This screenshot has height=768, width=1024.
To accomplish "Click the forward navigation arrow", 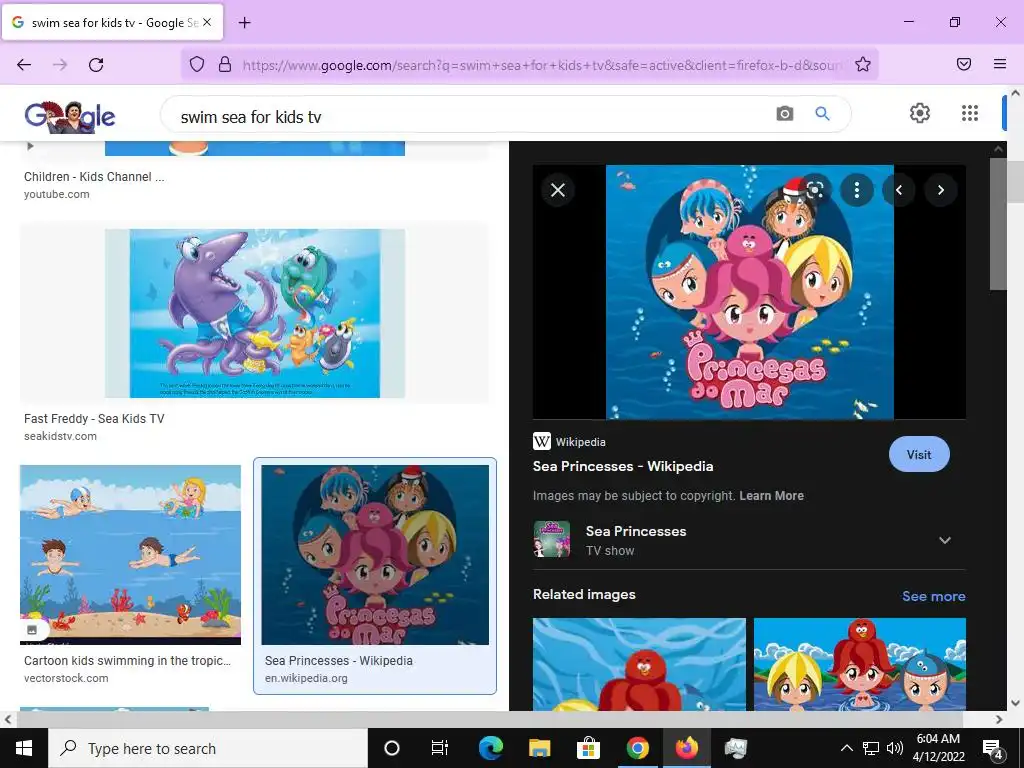I will 60,64.
